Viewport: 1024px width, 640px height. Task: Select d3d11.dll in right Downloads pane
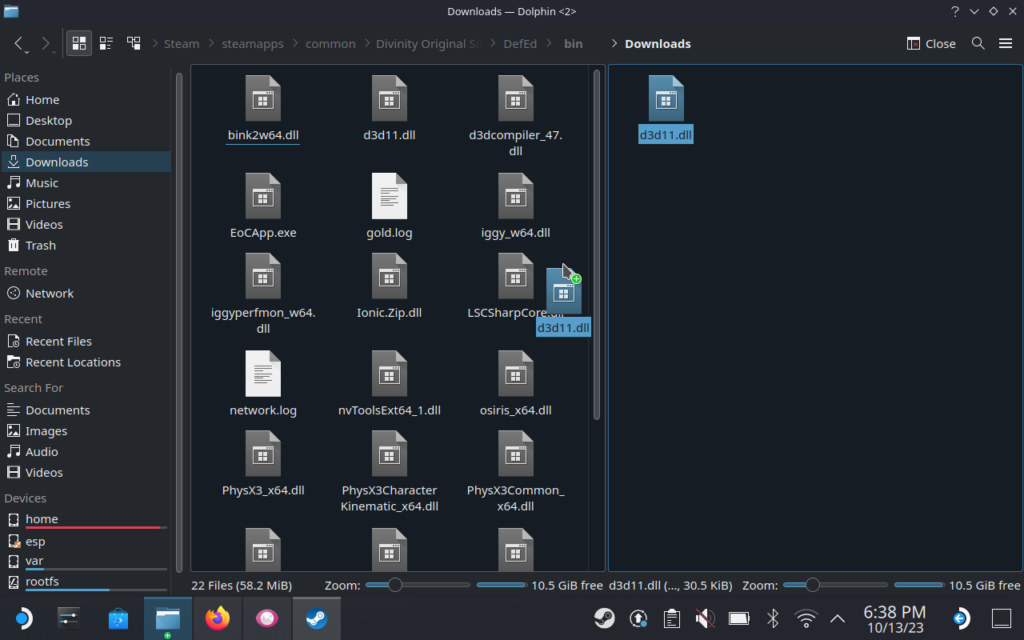pos(665,99)
